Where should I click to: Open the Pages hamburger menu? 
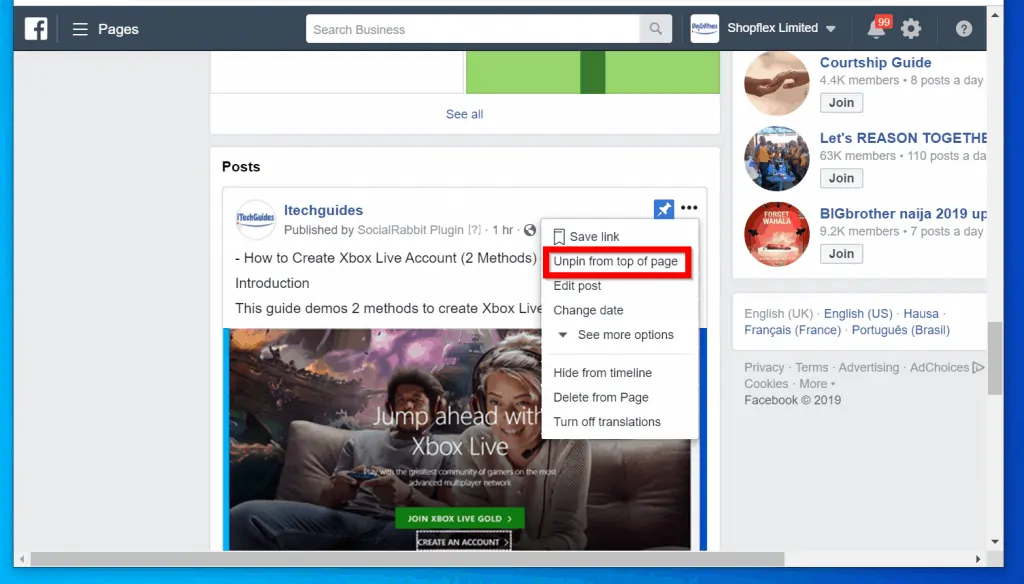[x=80, y=29]
